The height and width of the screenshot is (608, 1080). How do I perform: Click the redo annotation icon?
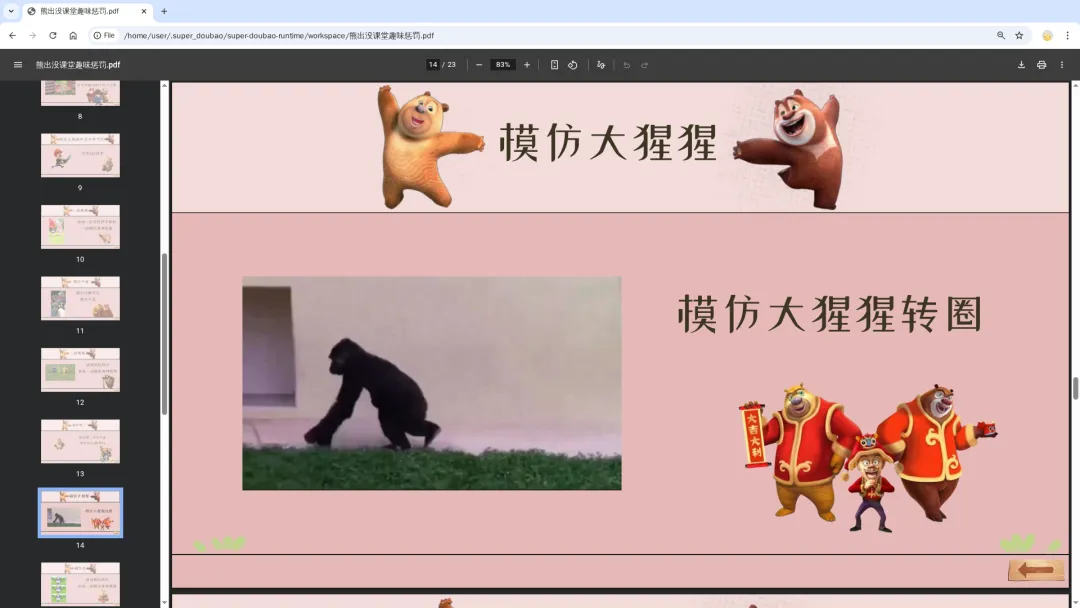[x=645, y=65]
